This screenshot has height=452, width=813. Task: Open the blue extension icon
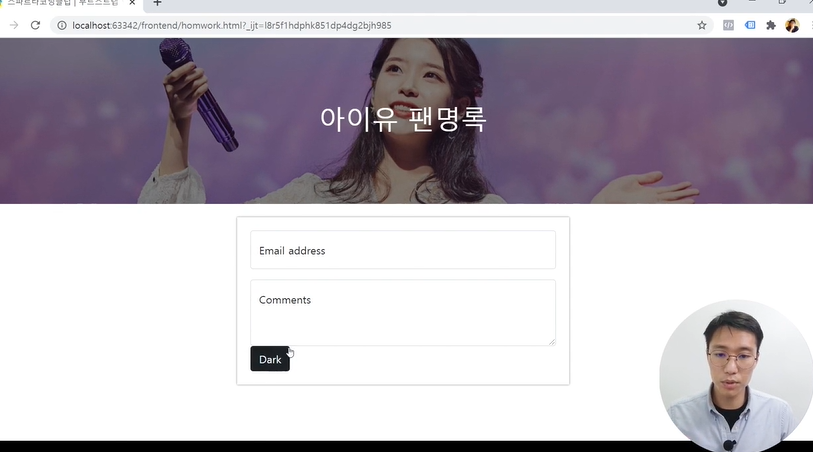point(750,25)
